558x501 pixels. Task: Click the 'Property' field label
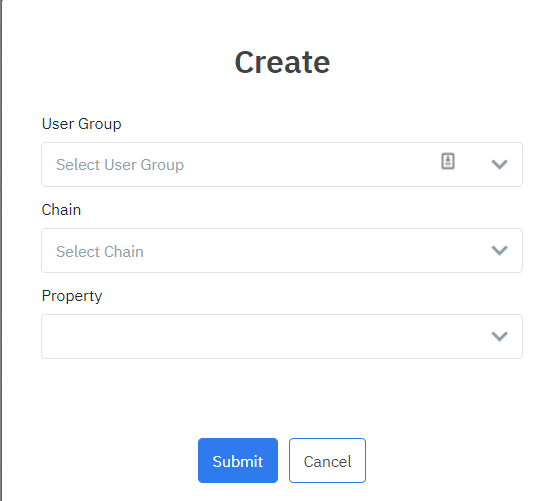point(72,296)
